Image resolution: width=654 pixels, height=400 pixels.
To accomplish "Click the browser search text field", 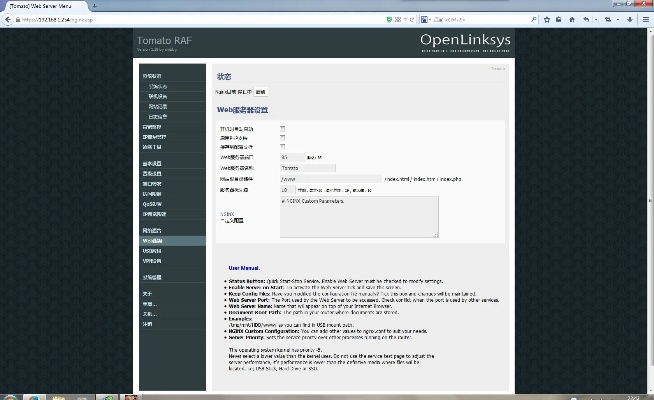I will coord(481,20).
